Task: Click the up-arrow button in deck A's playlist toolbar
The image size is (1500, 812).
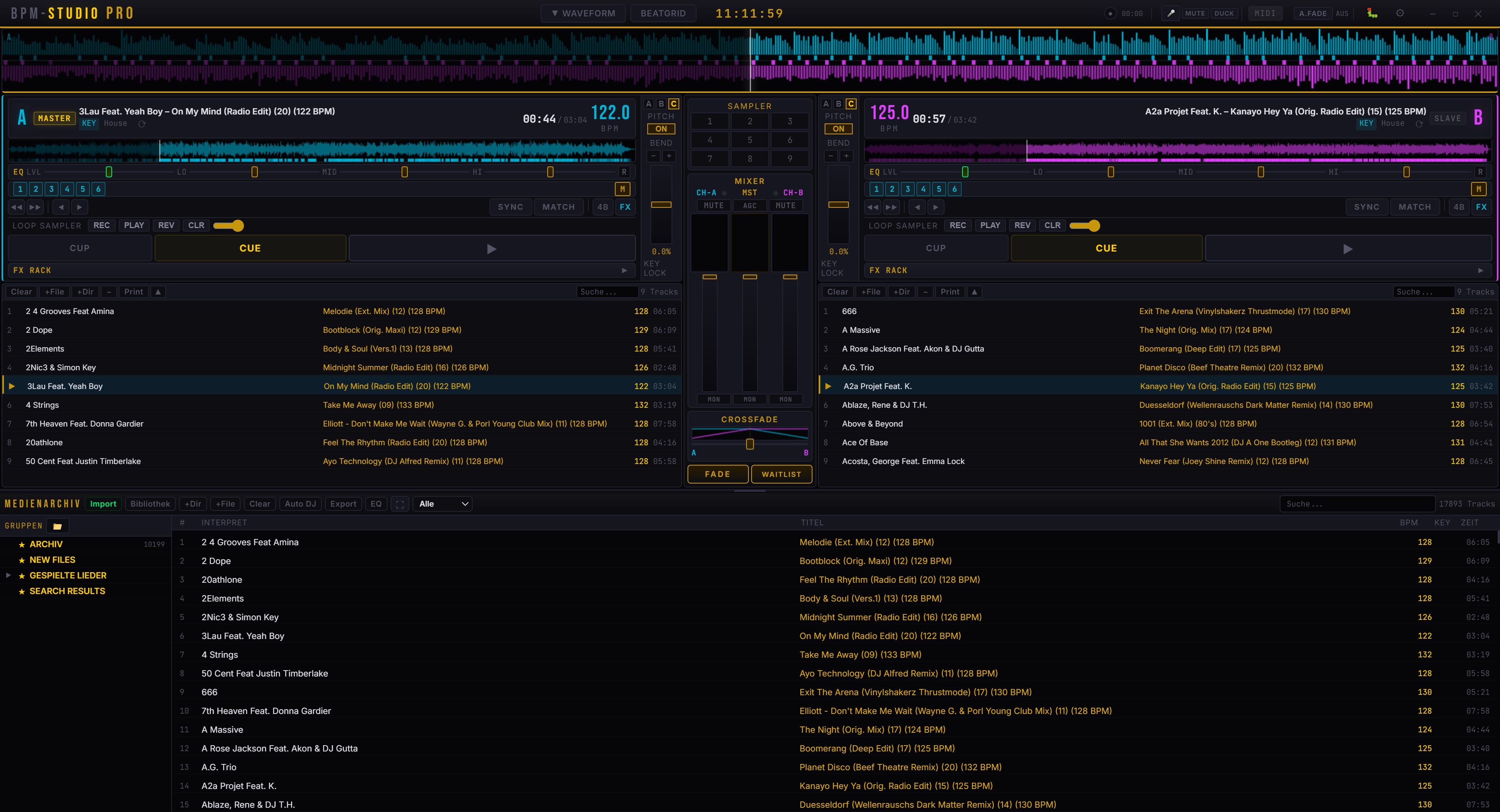Action: (158, 292)
